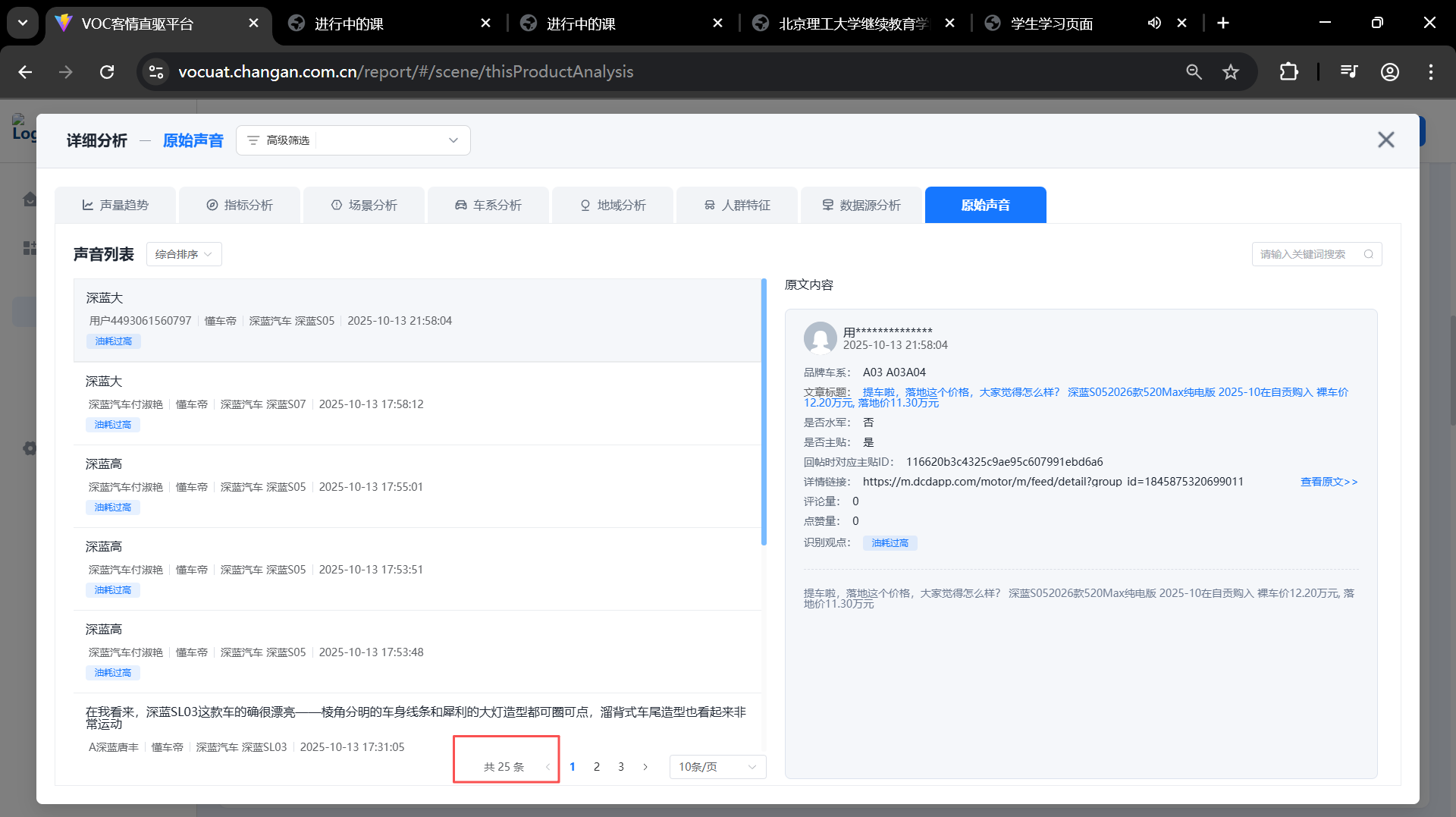This screenshot has height=817, width=1456.
Task: Open the 查看原文>> link
Action: point(1329,482)
